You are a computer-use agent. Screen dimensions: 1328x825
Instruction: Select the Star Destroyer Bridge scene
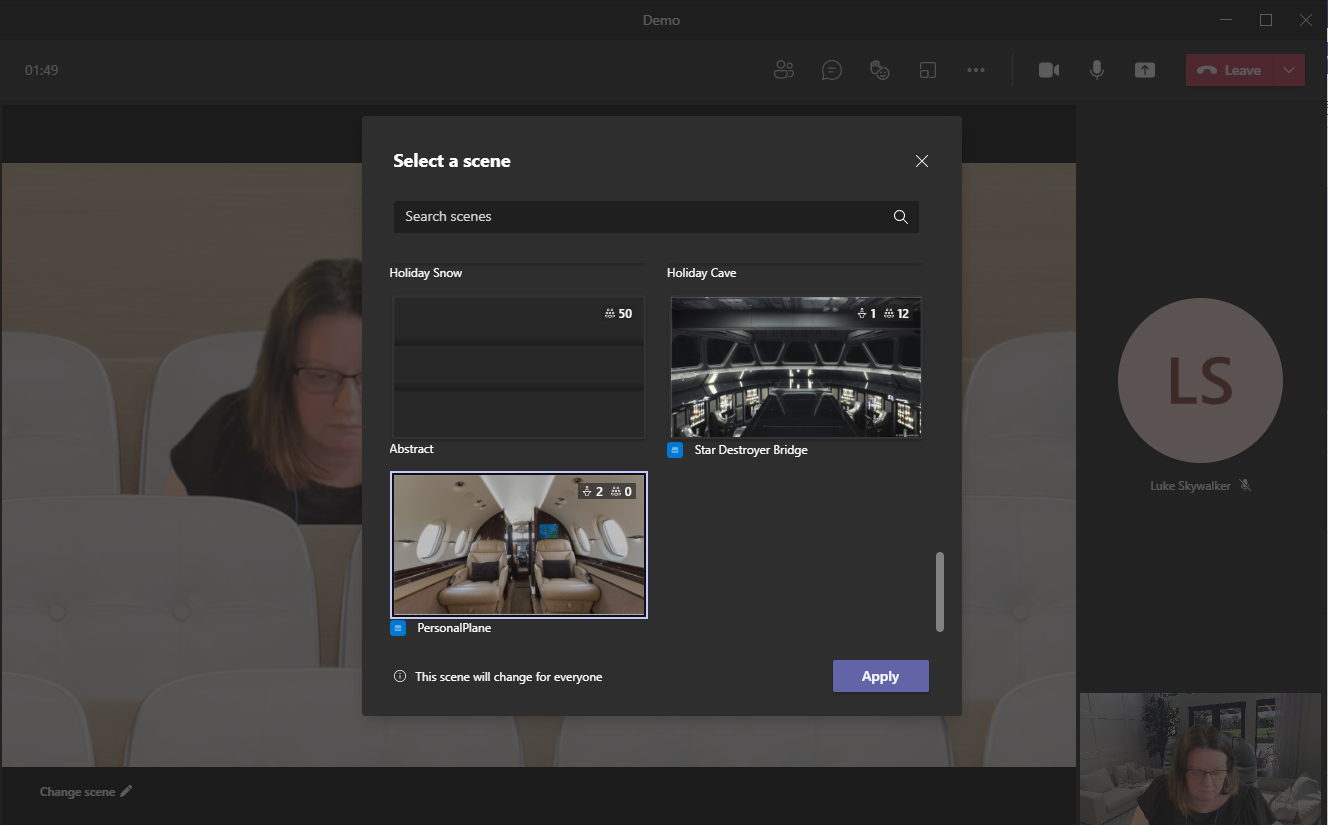[796, 368]
